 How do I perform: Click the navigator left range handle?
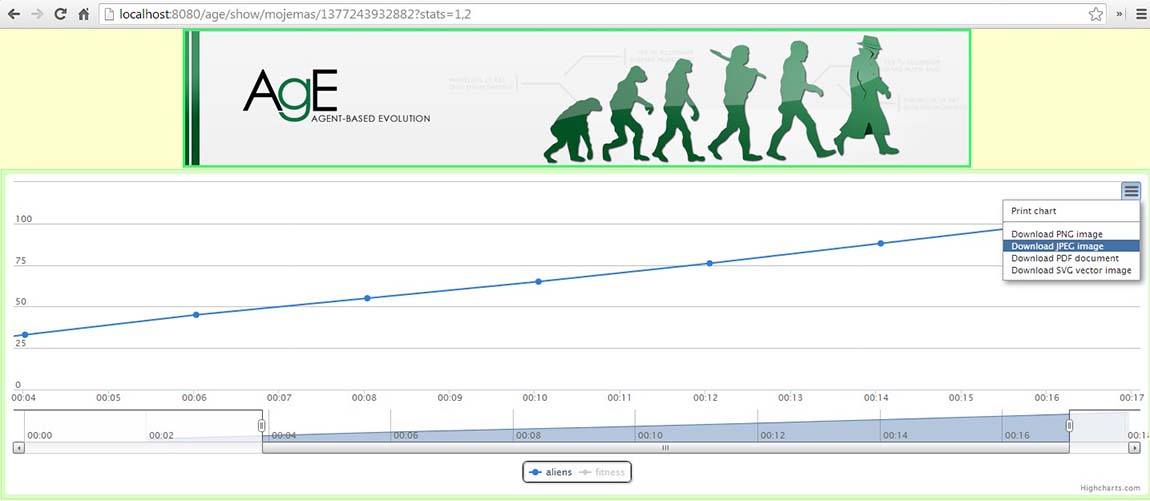point(262,425)
